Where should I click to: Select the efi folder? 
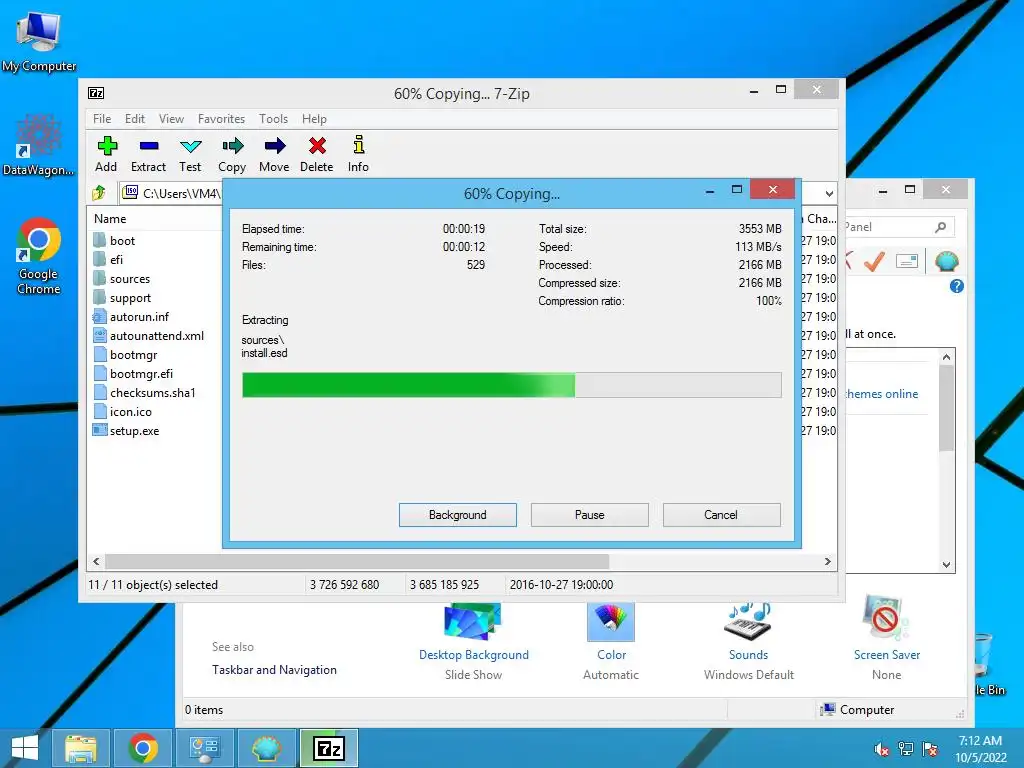108,259
